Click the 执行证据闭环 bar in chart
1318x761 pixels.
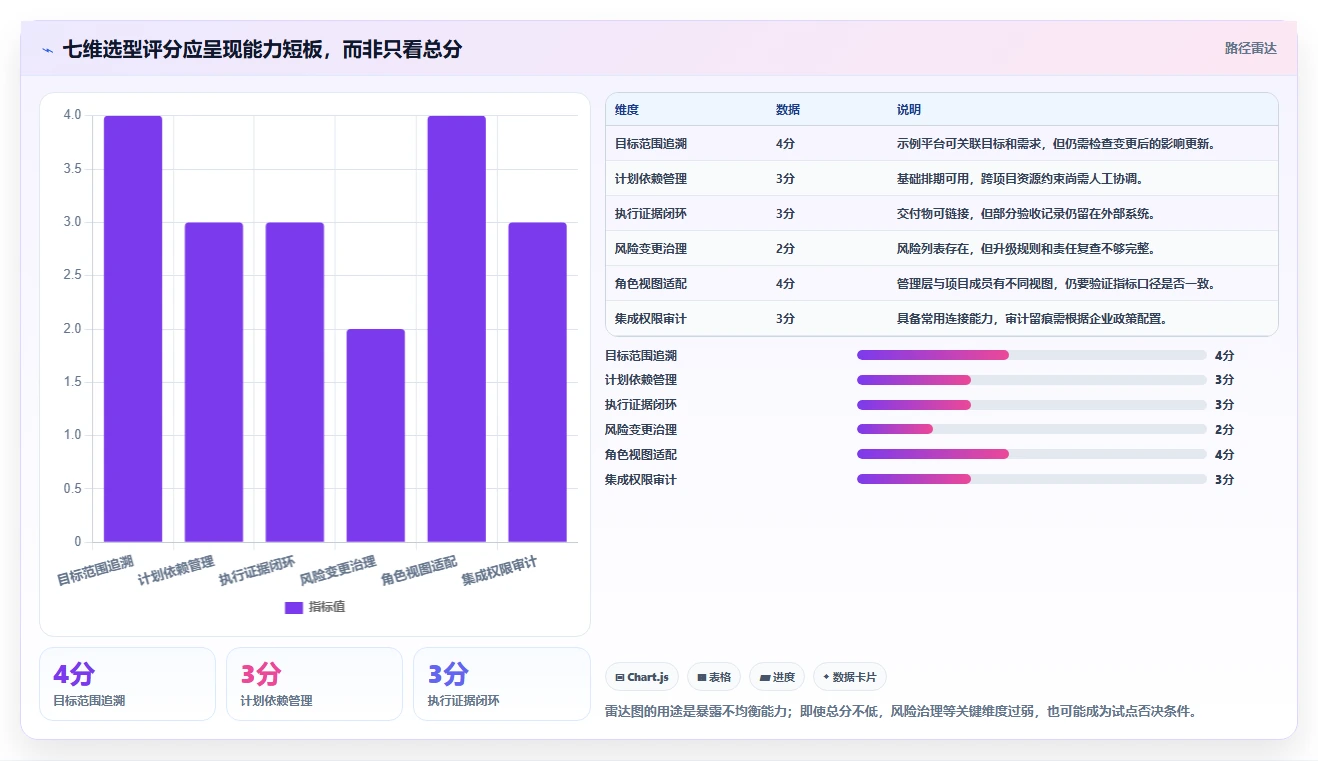point(295,382)
